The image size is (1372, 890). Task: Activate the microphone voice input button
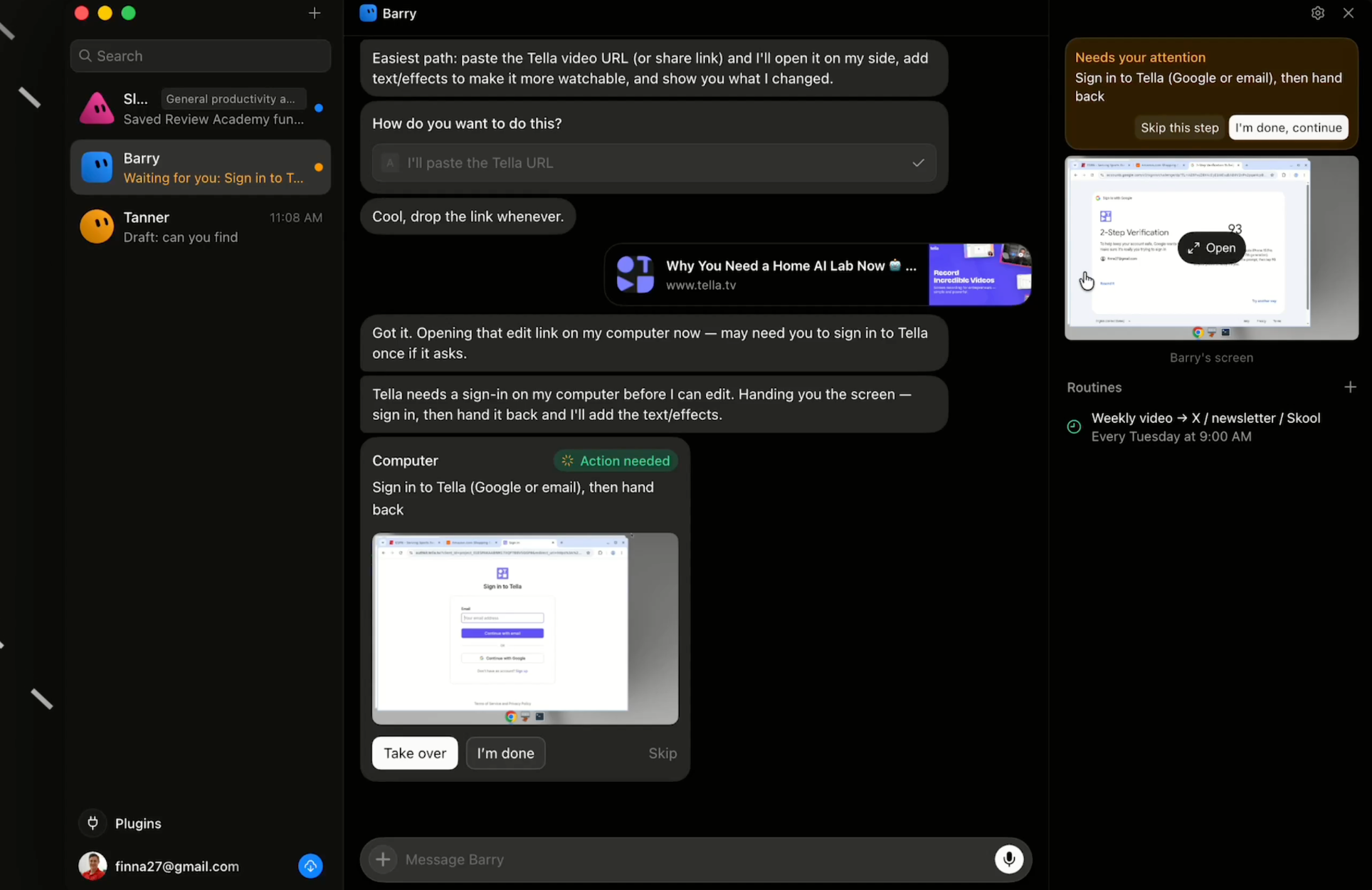point(1008,859)
